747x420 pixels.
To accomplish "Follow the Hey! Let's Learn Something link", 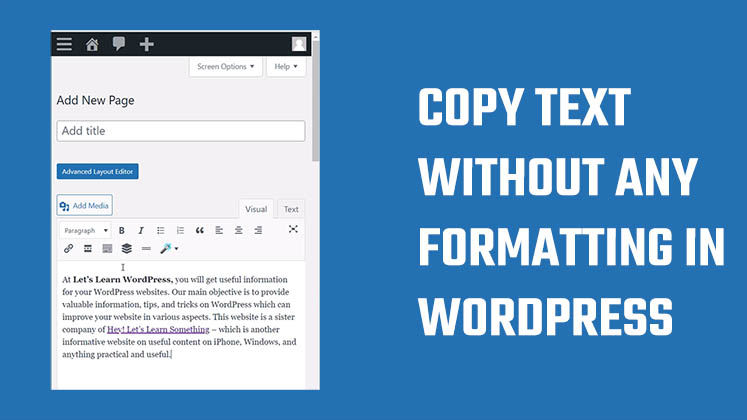I will point(158,330).
